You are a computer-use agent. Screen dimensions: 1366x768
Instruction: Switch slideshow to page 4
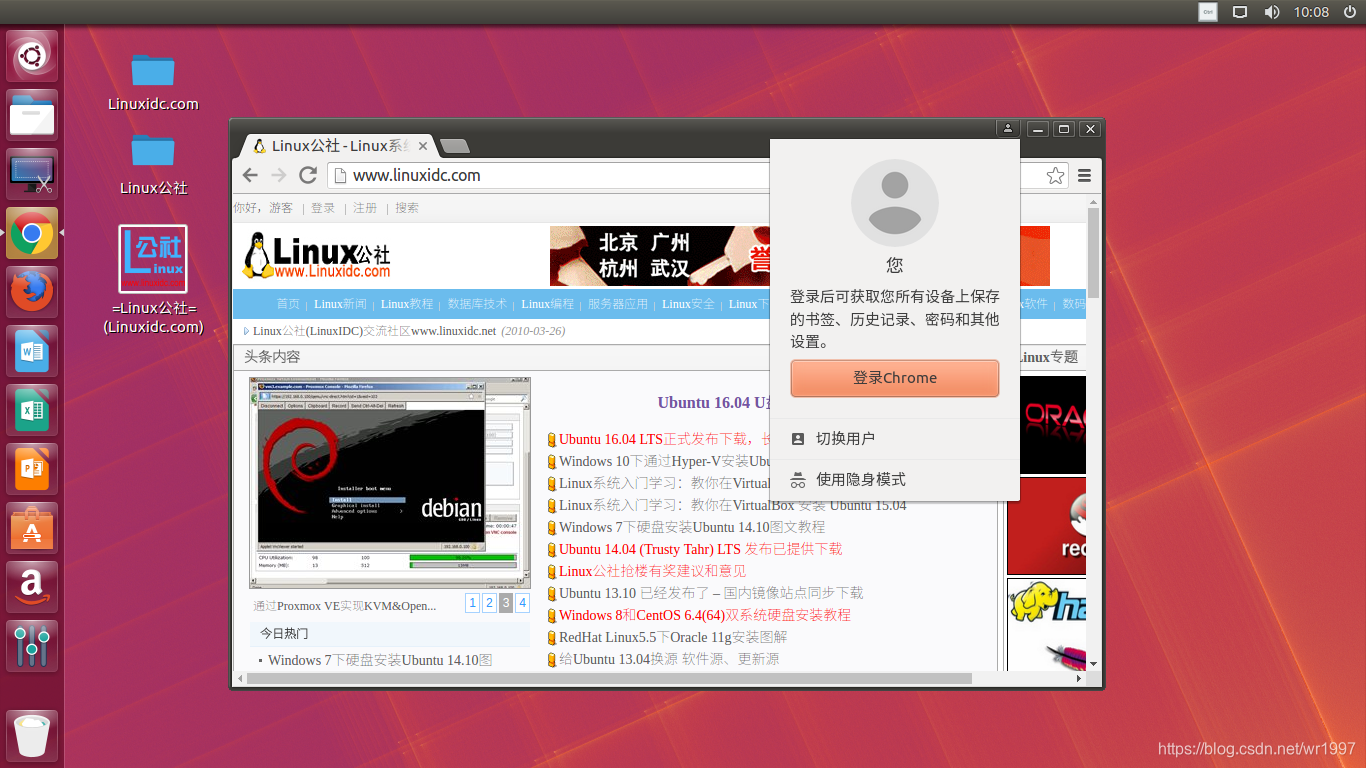[522, 602]
